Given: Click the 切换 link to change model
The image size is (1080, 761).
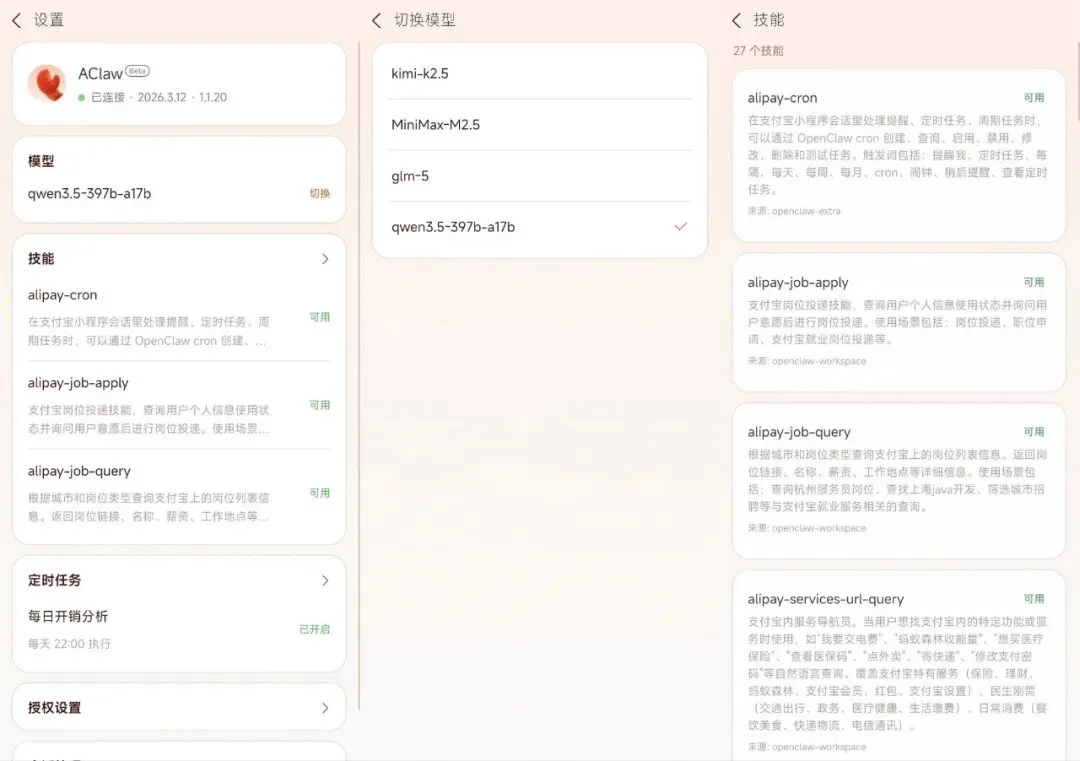Looking at the screenshot, I should point(320,194).
